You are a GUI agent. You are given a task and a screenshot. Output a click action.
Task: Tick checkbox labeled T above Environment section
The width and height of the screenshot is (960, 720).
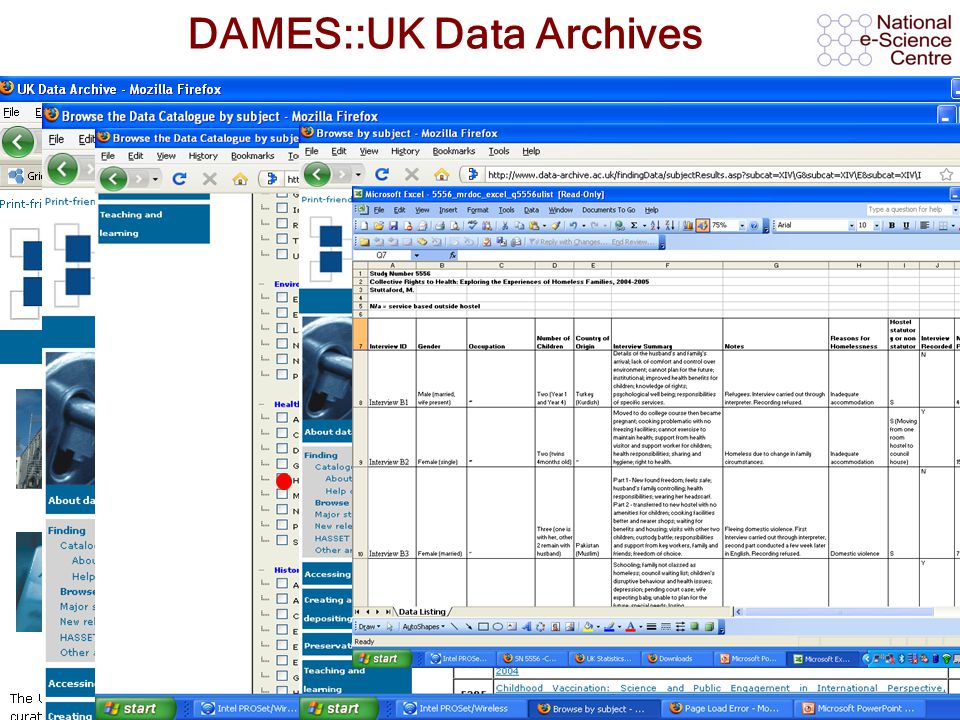pos(282,239)
